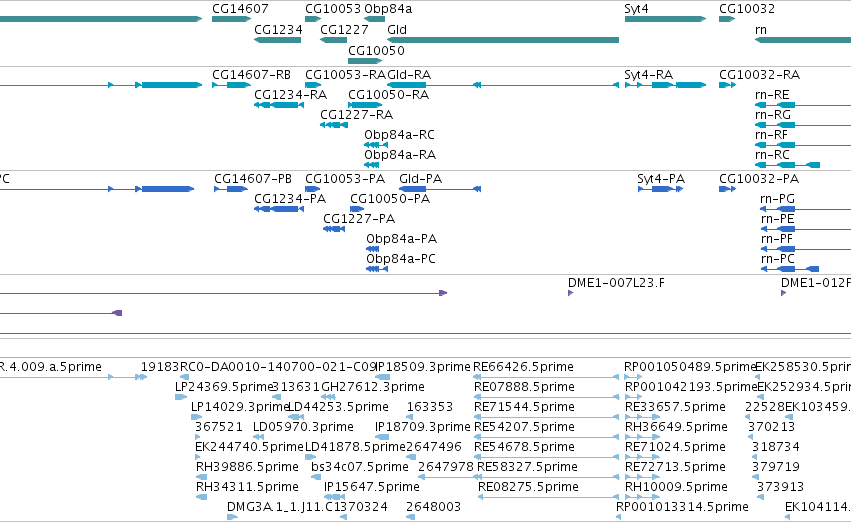Click transcript CG1234-RA
851x522 pixels.
290,95
